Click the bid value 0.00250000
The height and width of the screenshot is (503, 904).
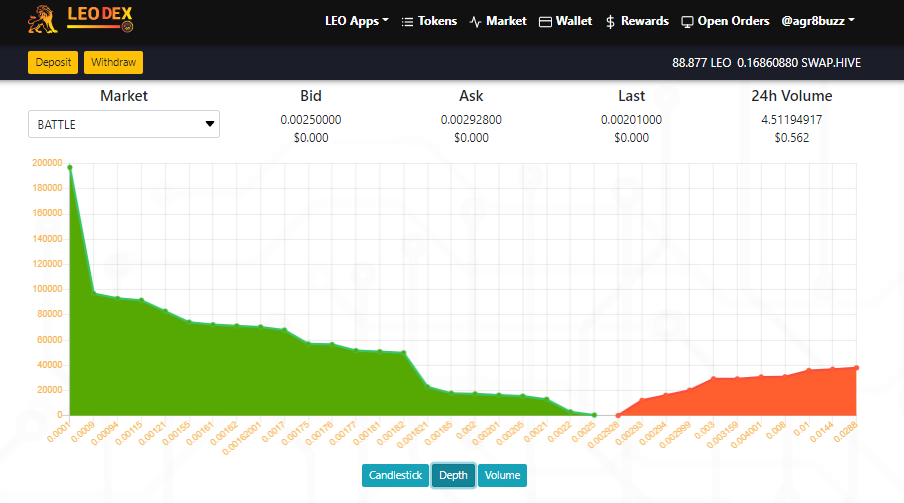click(311, 119)
